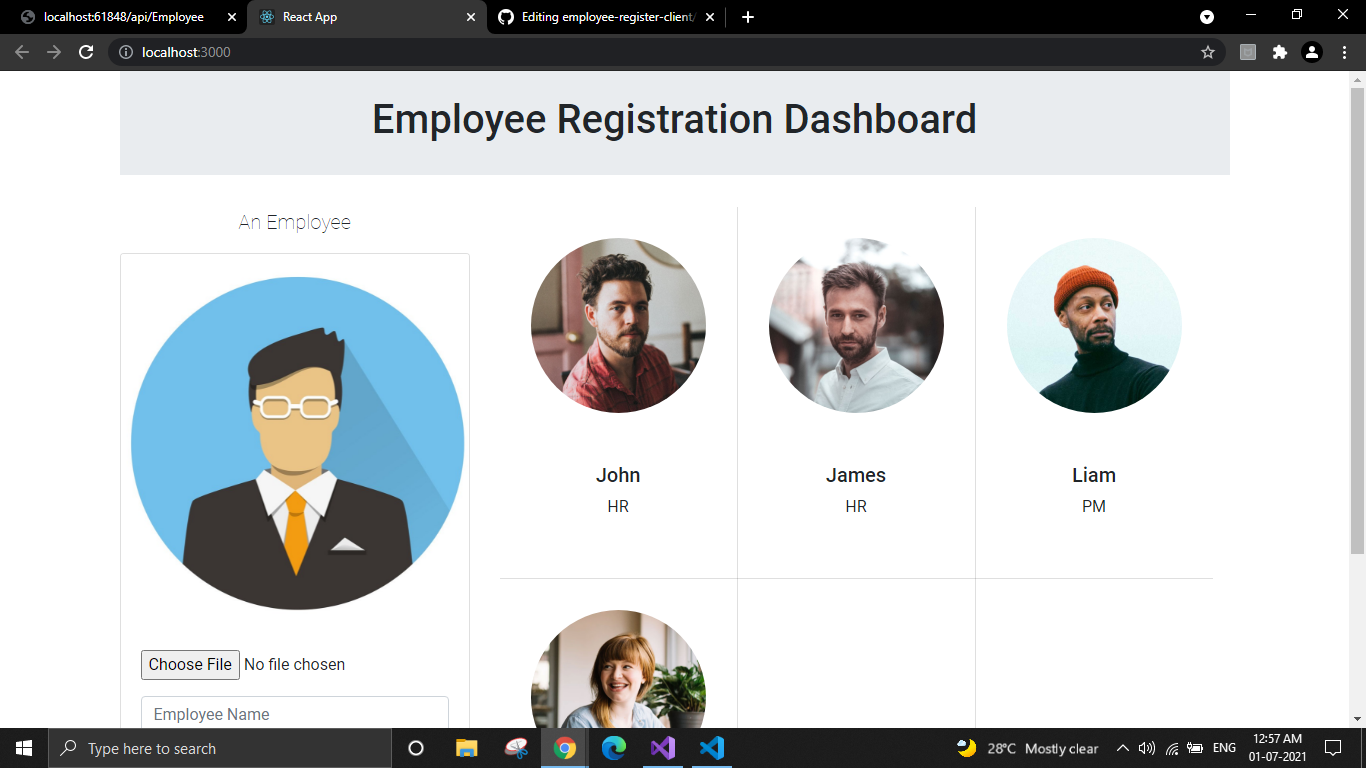Open Visual Studio Code from the taskbar
The height and width of the screenshot is (768, 1366).
click(711, 748)
